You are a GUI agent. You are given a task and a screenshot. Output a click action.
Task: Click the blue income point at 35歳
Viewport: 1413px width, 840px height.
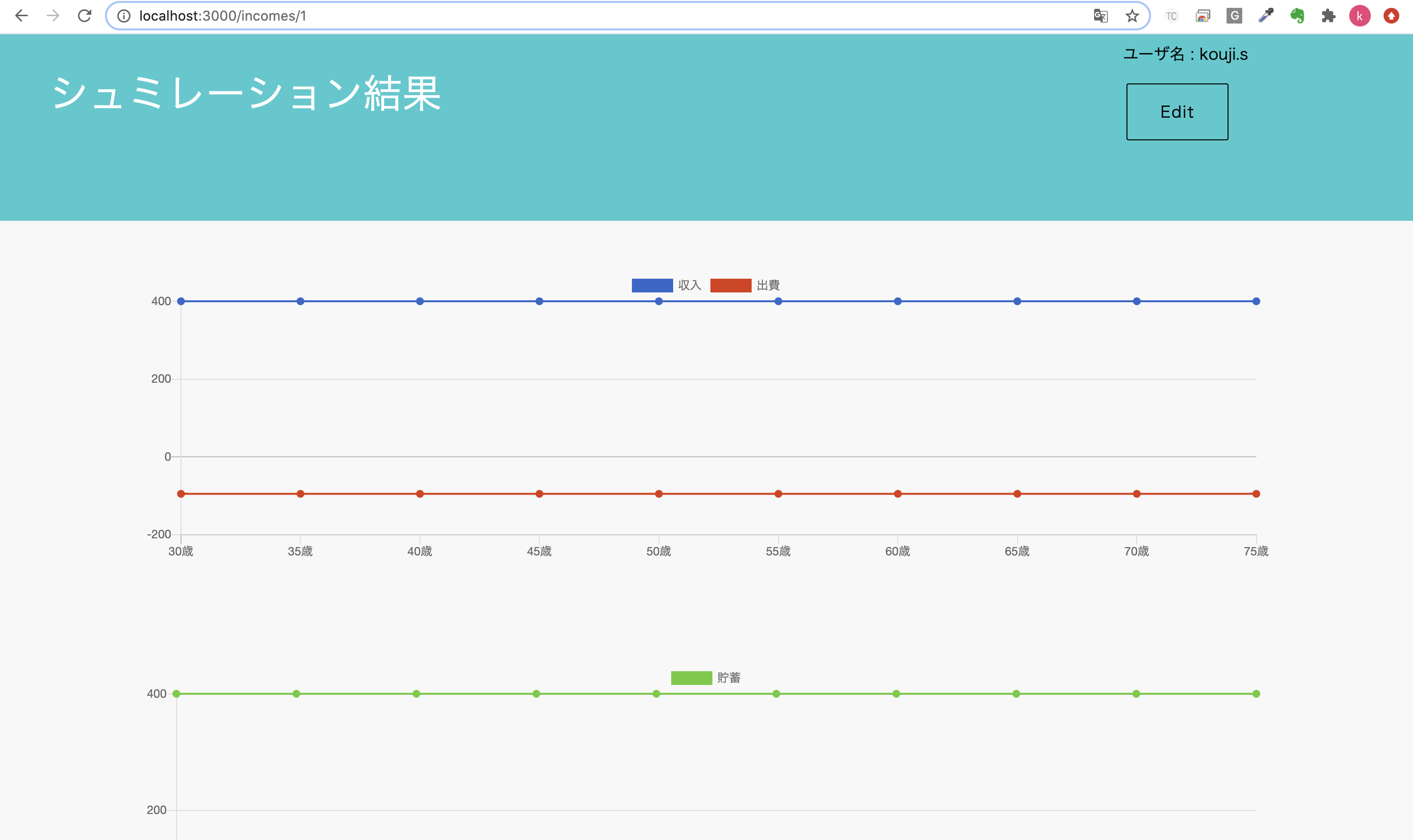point(300,301)
